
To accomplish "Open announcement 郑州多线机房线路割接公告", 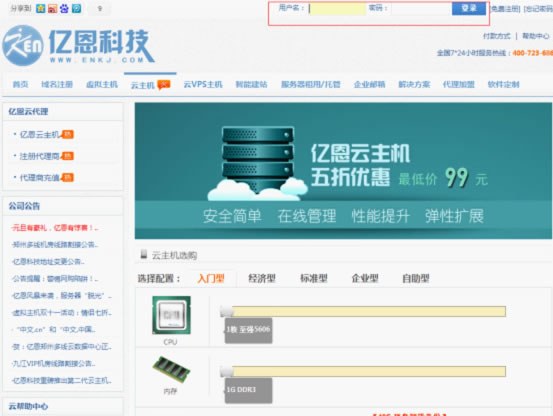I will 55,244.
